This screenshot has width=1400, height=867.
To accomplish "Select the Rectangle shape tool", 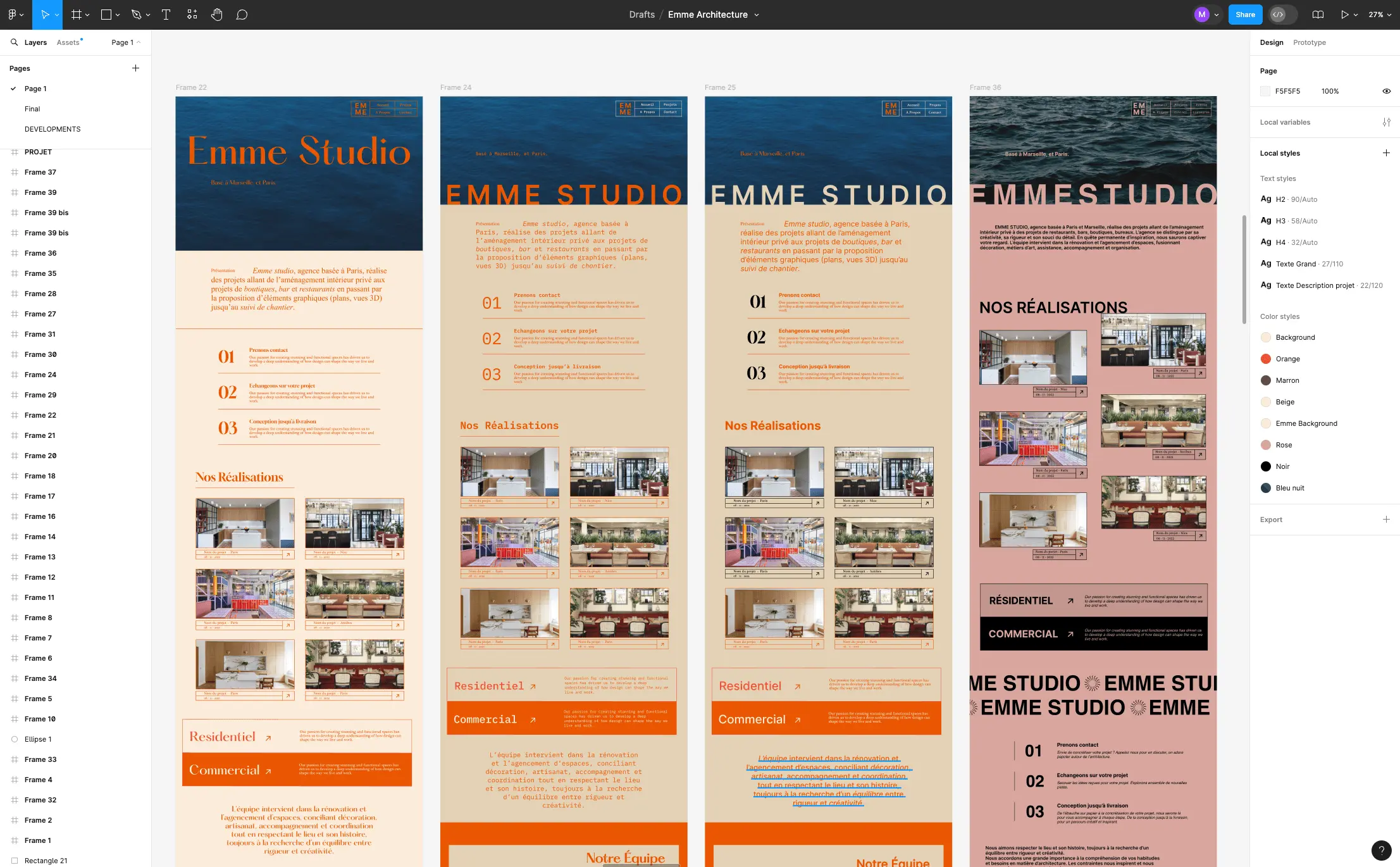I will (x=106, y=15).
